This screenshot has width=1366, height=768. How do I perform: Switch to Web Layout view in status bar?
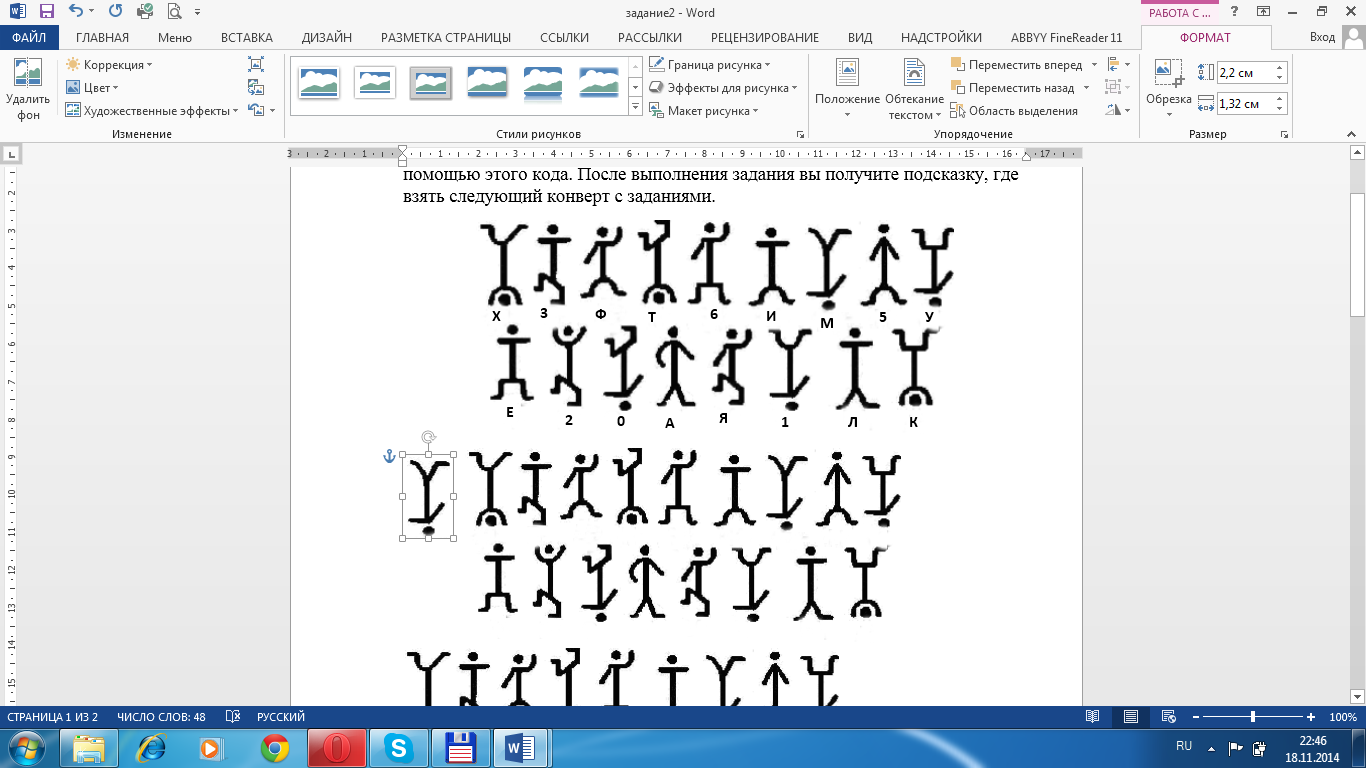1169,717
